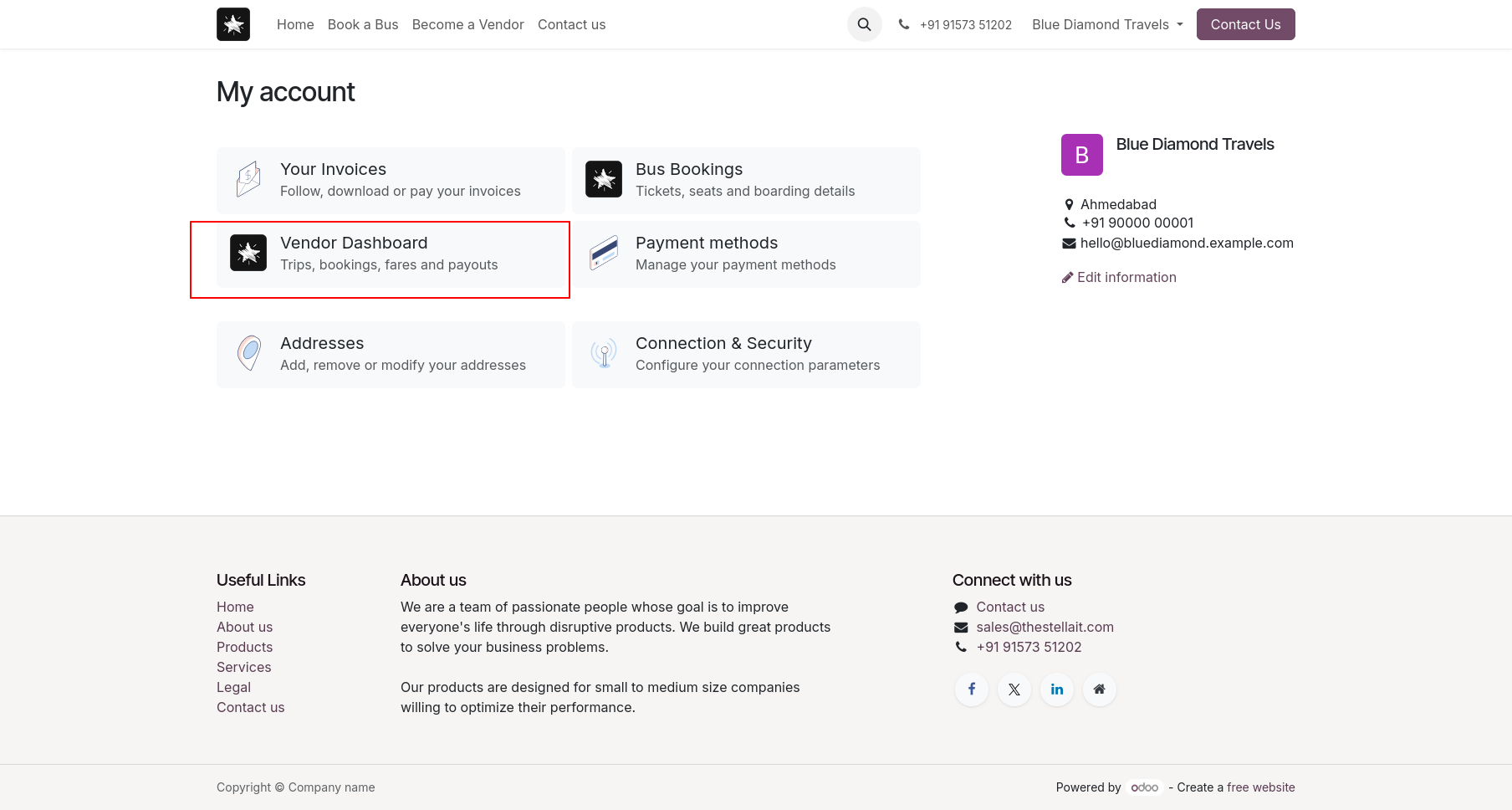Open the search magnifier icon
Image resolution: width=1512 pixels, height=810 pixels.
(x=864, y=24)
